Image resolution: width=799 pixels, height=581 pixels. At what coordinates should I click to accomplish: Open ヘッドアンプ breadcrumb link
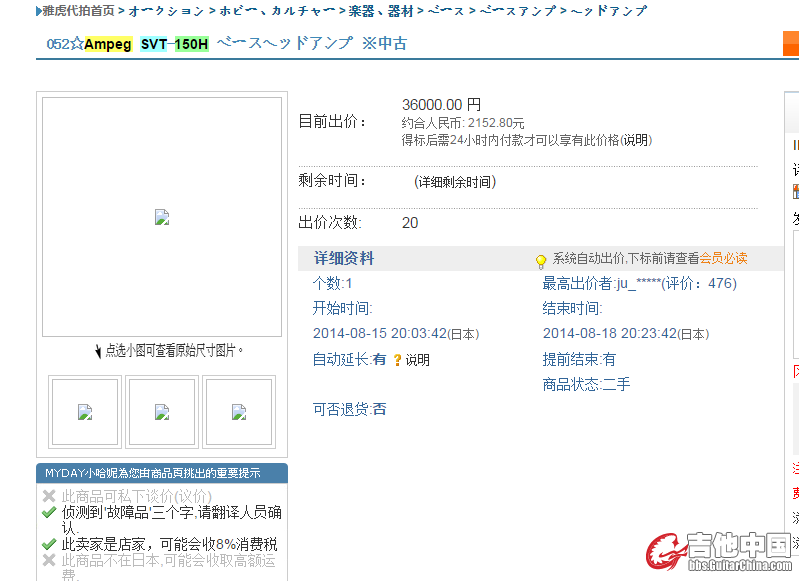tap(609, 11)
